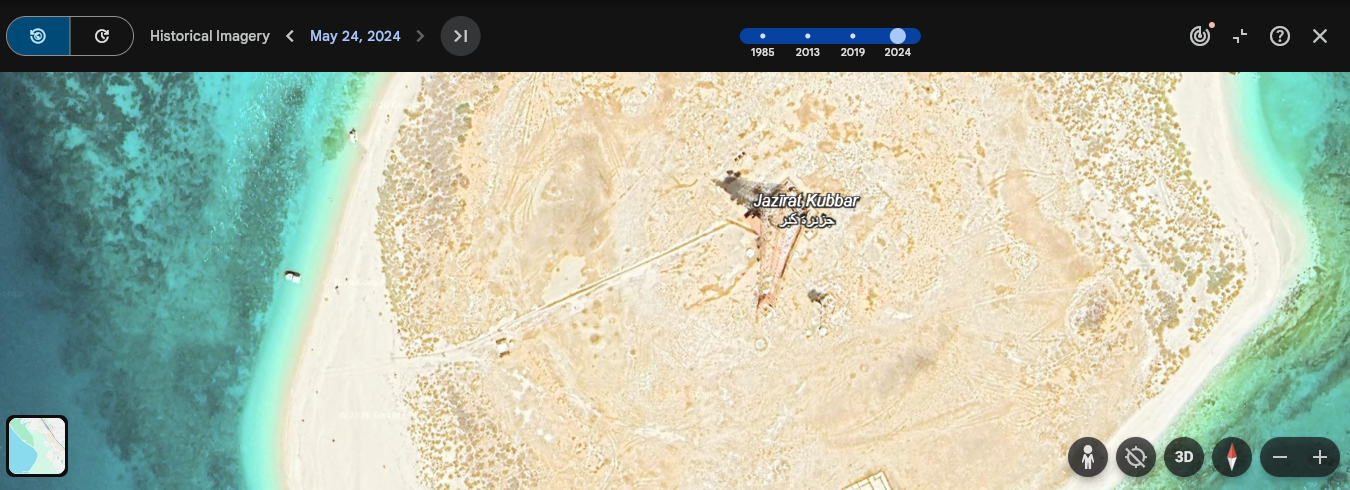The width and height of the screenshot is (1350, 490).
Task: Click the 2024 year label on timeline
Action: click(x=898, y=52)
